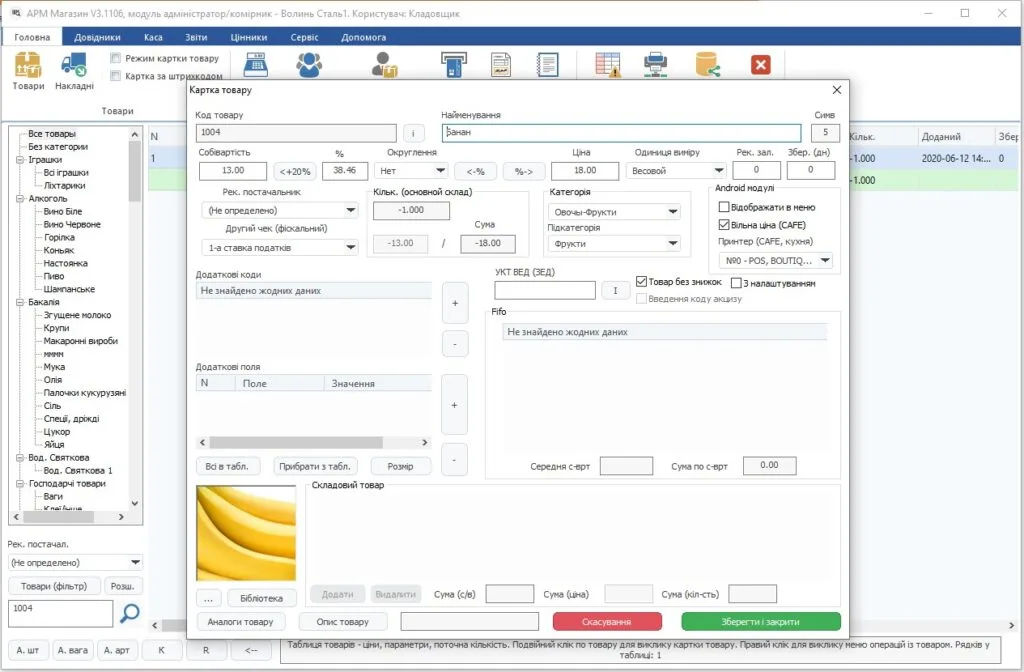Screen dimensions: 1024x672
Task: Open Допомога menu
Action: 363,37
